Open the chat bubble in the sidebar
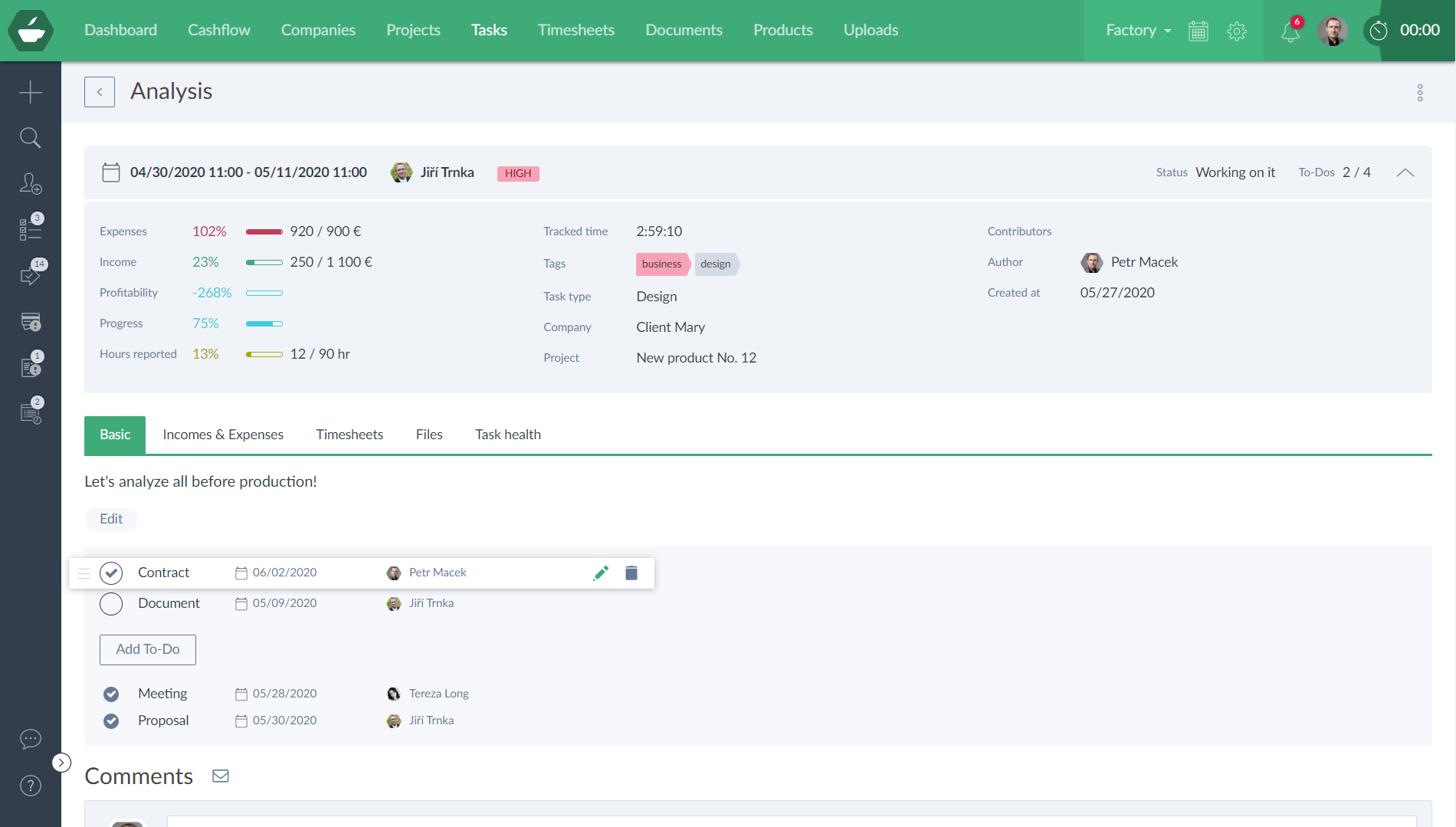This screenshot has width=1456, height=827. pos(30,739)
